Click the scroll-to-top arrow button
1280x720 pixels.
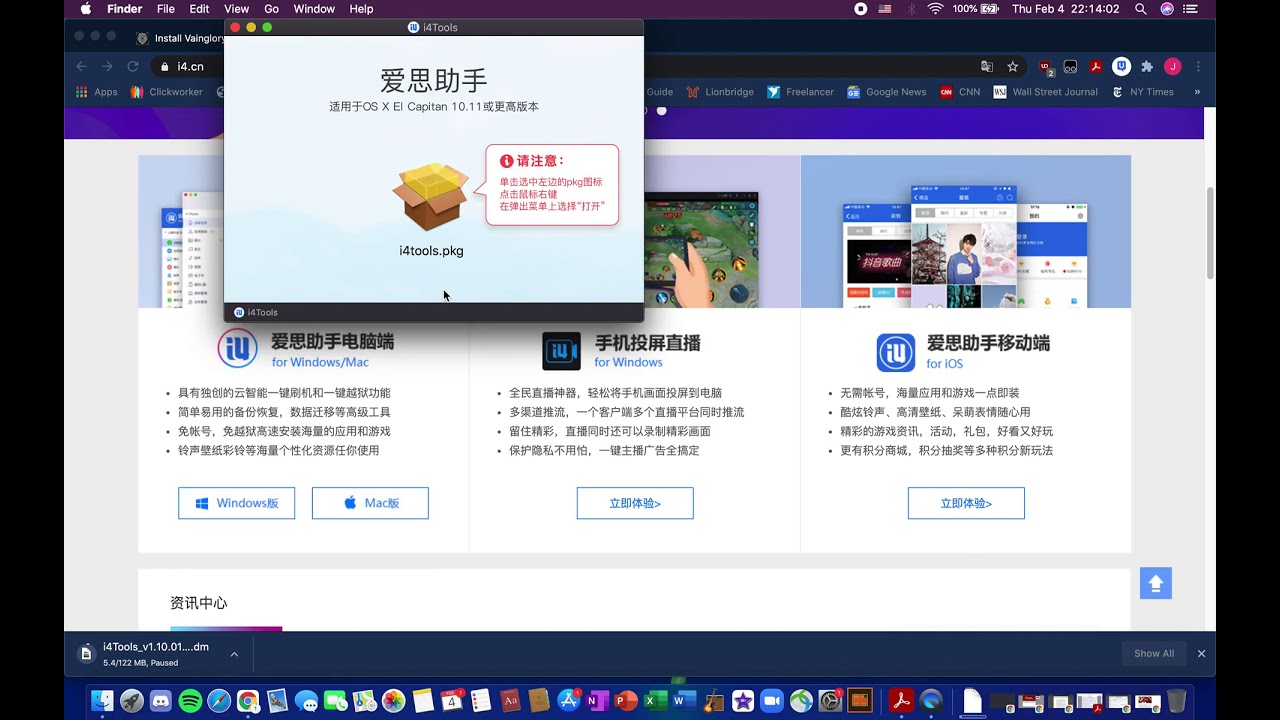click(x=1155, y=583)
